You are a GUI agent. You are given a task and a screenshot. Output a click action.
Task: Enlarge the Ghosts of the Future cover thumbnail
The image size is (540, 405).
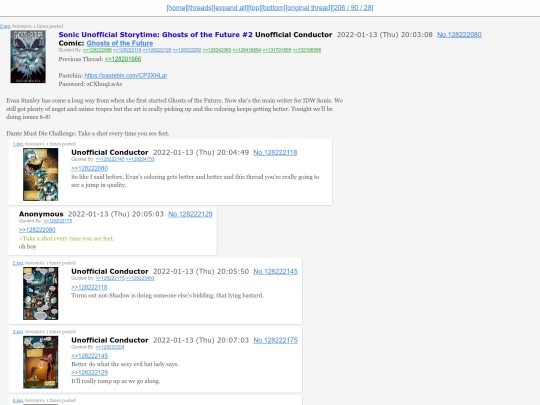click(28, 56)
